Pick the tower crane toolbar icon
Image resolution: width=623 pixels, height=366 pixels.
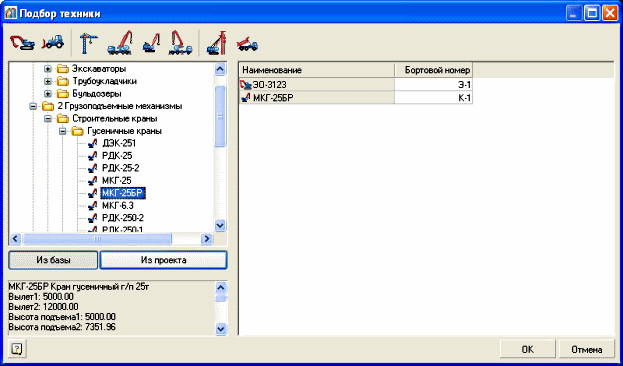(88, 42)
